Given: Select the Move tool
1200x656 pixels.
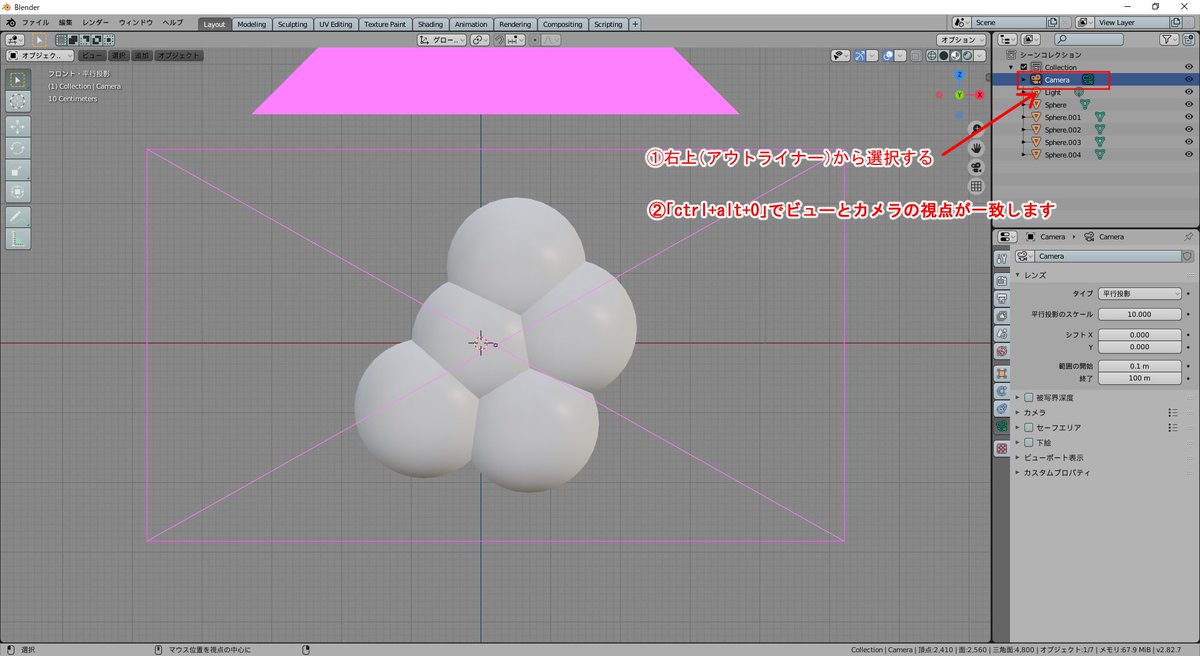Looking at the screenshot, I should (x=19, y=126).
